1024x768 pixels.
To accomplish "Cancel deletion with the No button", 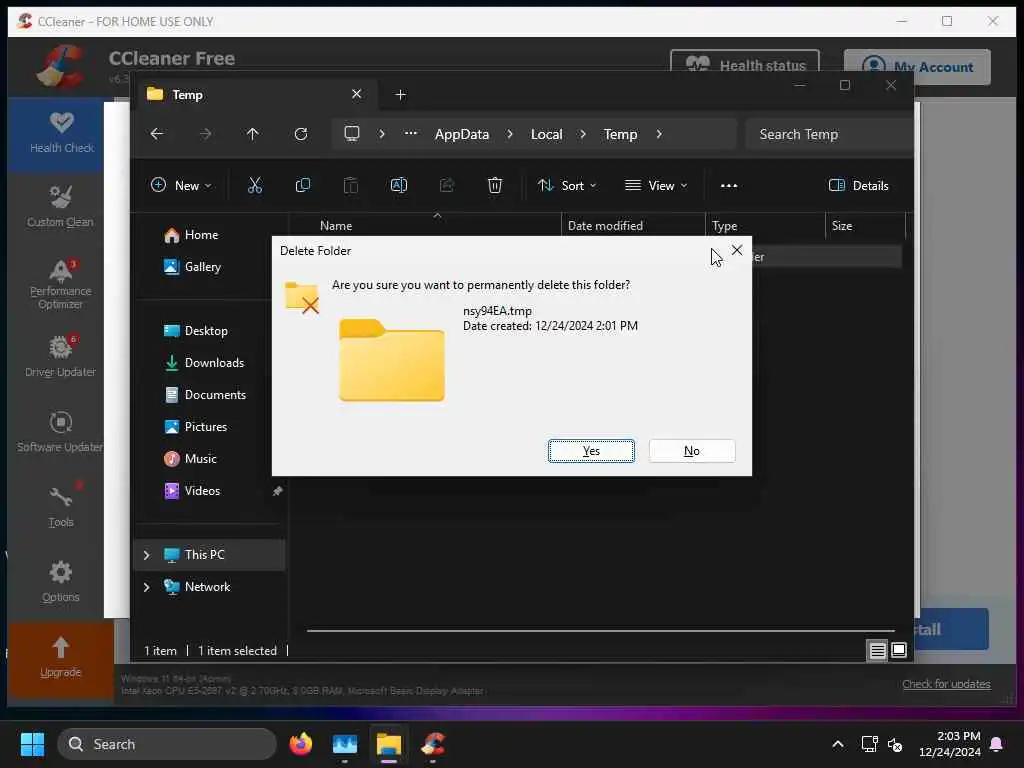I will (x=692, y=451).
